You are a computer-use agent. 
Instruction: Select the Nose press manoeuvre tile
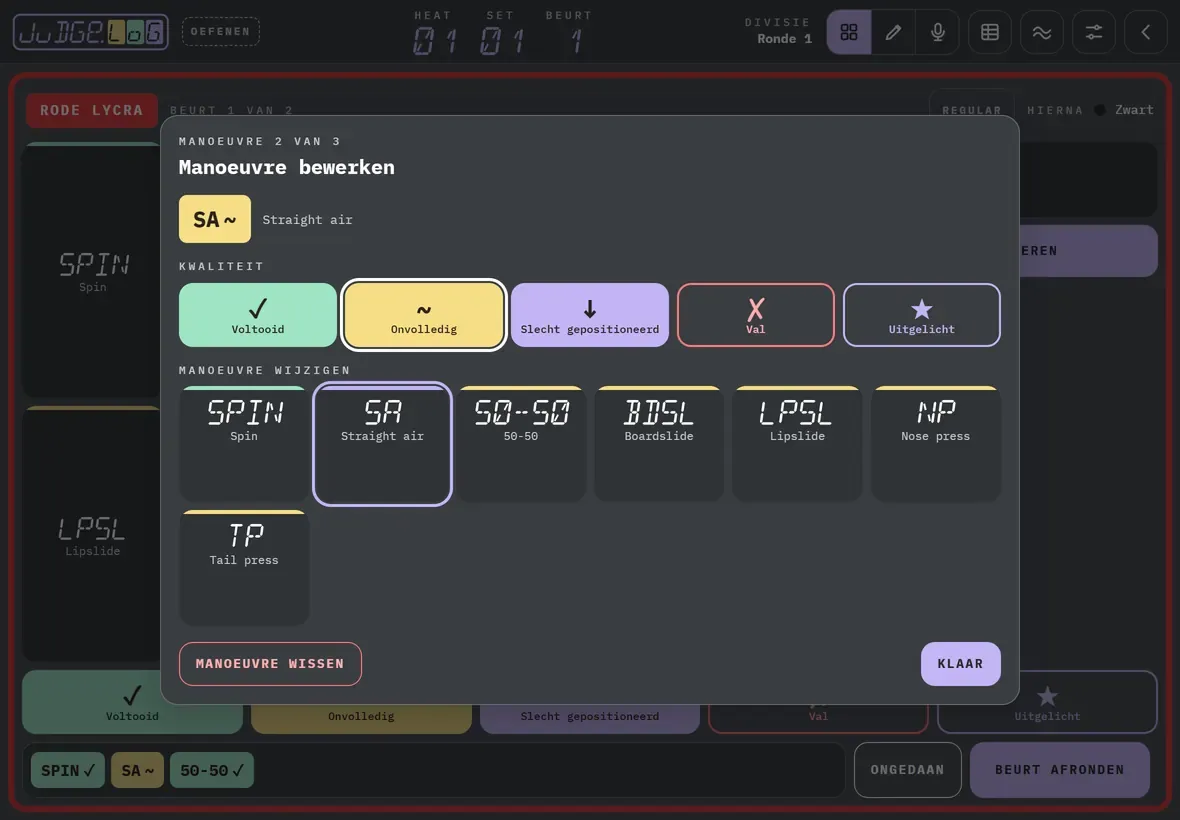click(x=935, y=444)
